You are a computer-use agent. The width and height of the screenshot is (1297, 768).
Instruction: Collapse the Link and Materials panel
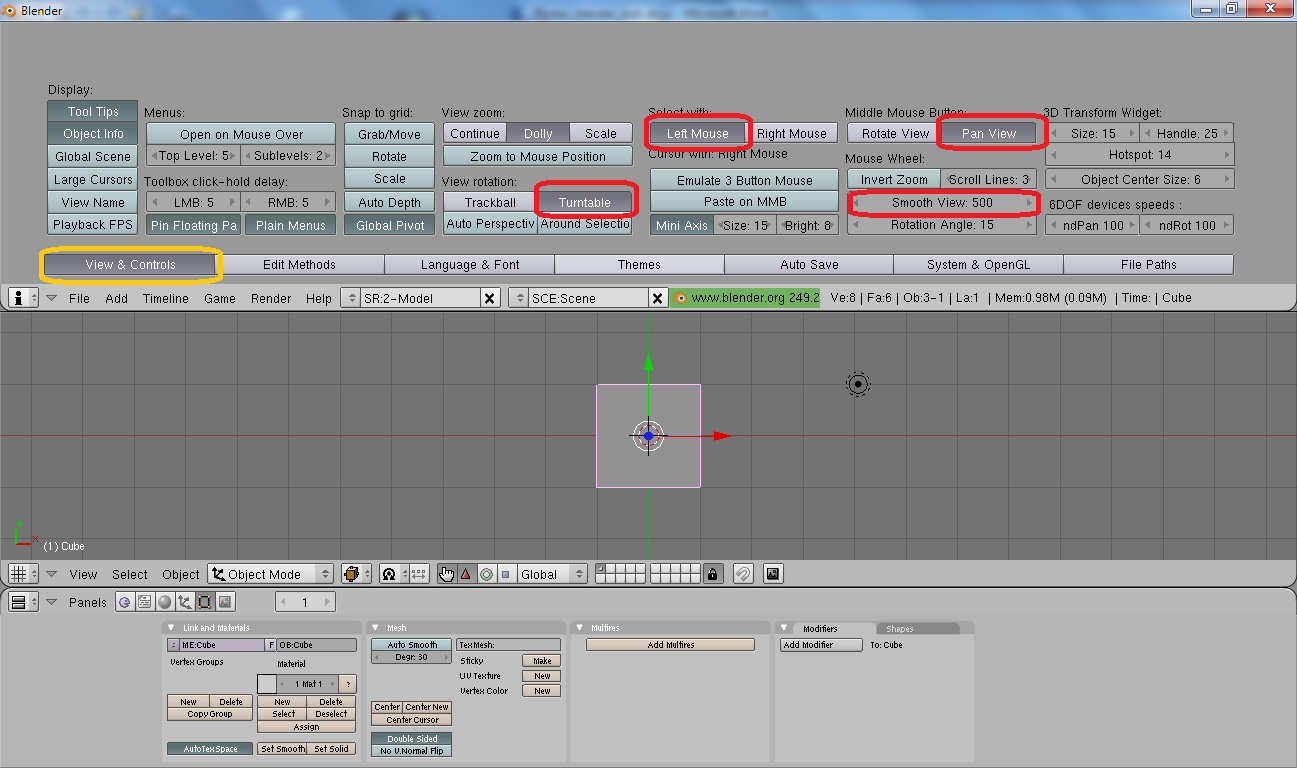[172, 628]
